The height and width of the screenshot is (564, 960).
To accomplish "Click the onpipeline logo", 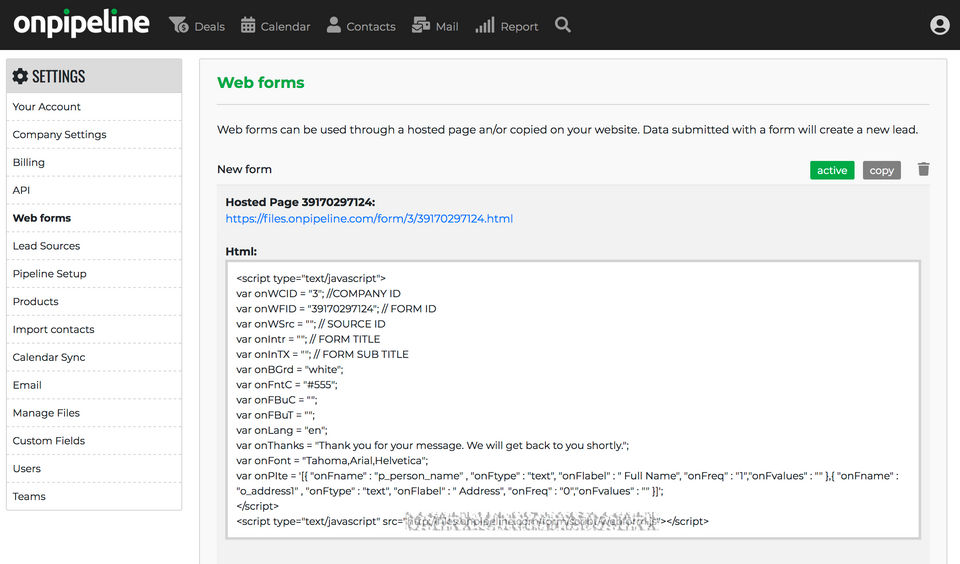I will click(81, 24).
